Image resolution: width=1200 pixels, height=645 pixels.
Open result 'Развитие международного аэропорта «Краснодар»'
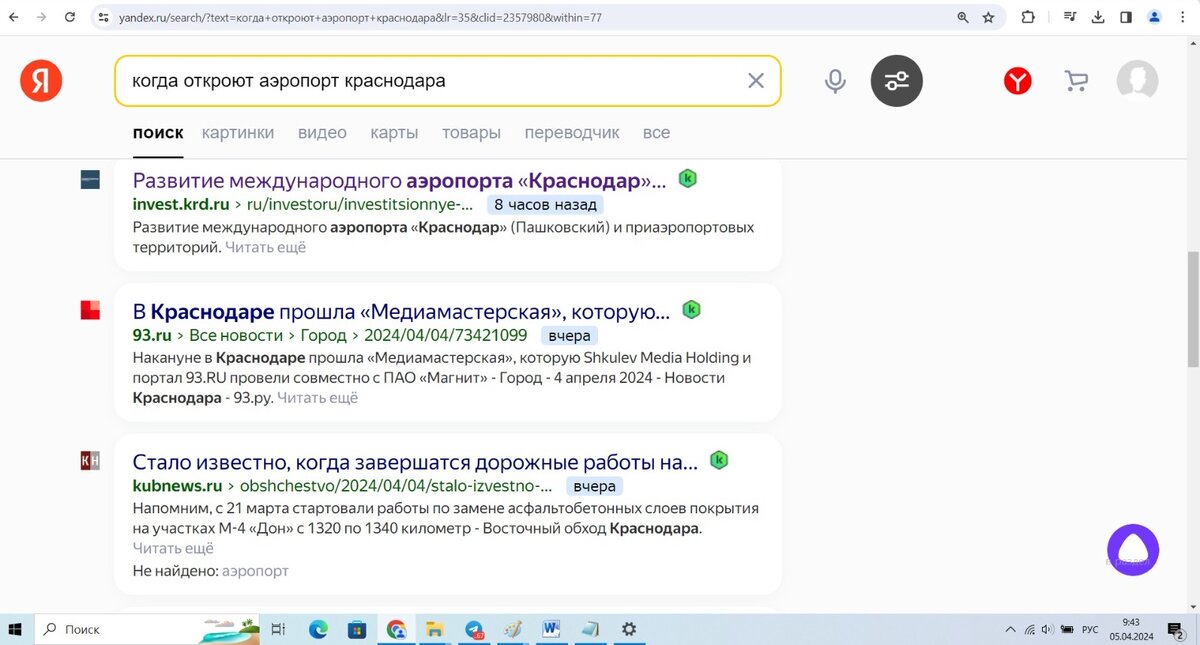coord(399,181)
